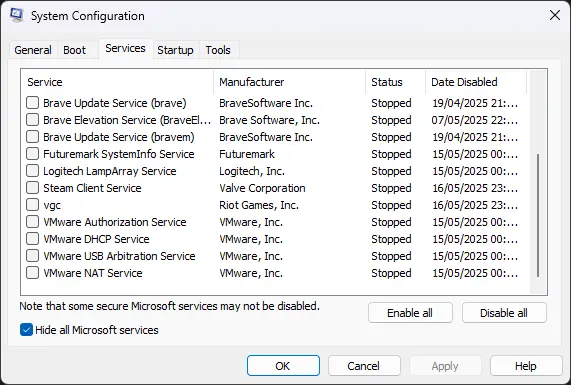Check the VMware DHCP Service box
The image size is (571, 385).
pos(32,239)
